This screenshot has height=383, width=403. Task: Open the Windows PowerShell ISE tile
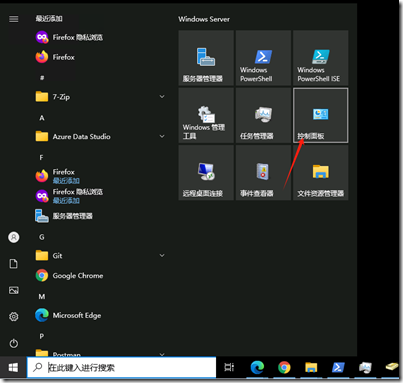pyautogui.click(x=321, y=58)
